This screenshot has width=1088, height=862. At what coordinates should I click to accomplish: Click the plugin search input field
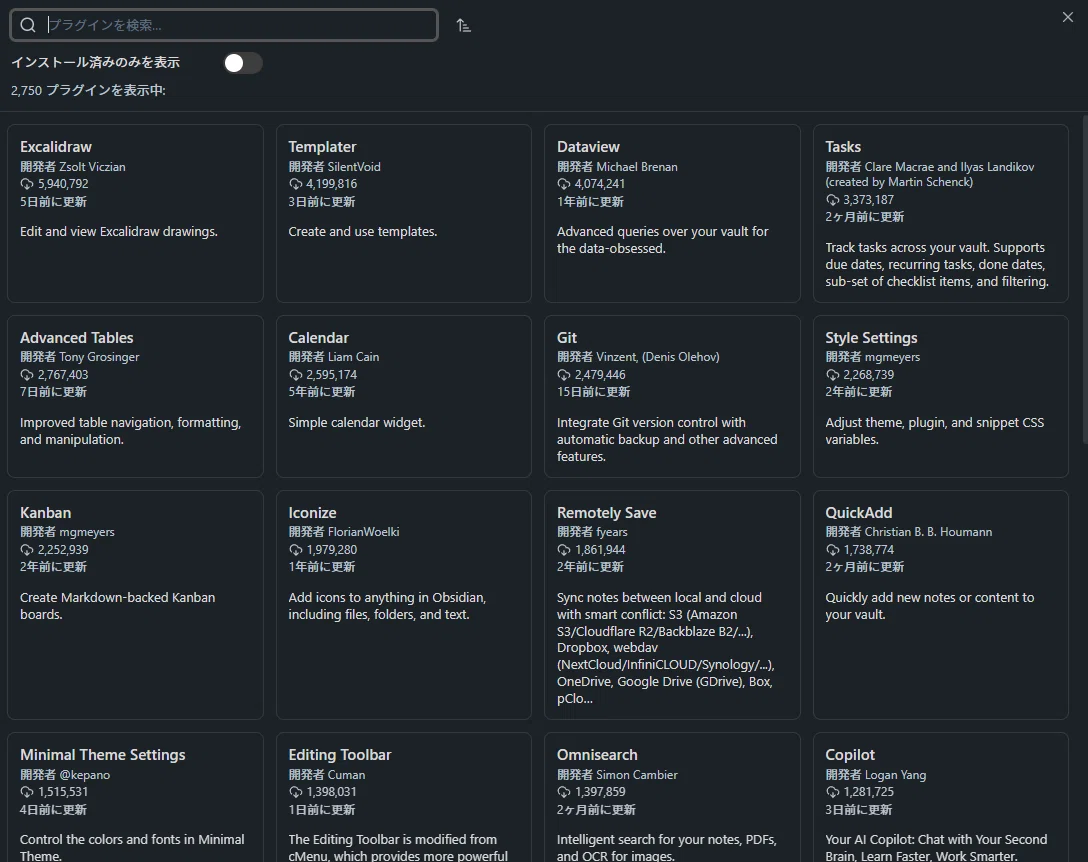(x=223, y=25)
